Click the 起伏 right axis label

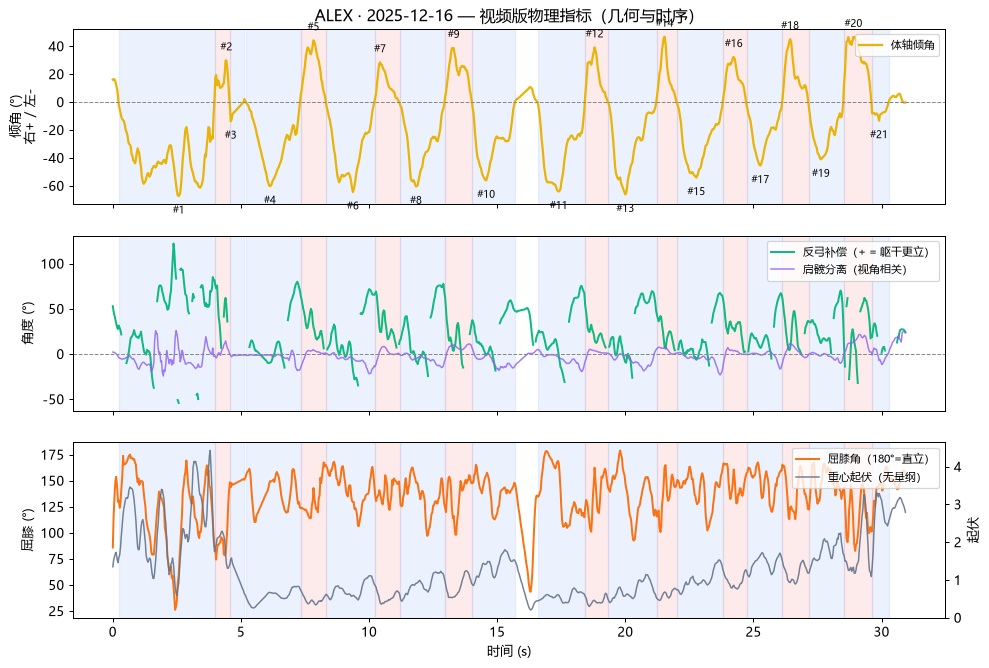[x=973, y=530]
